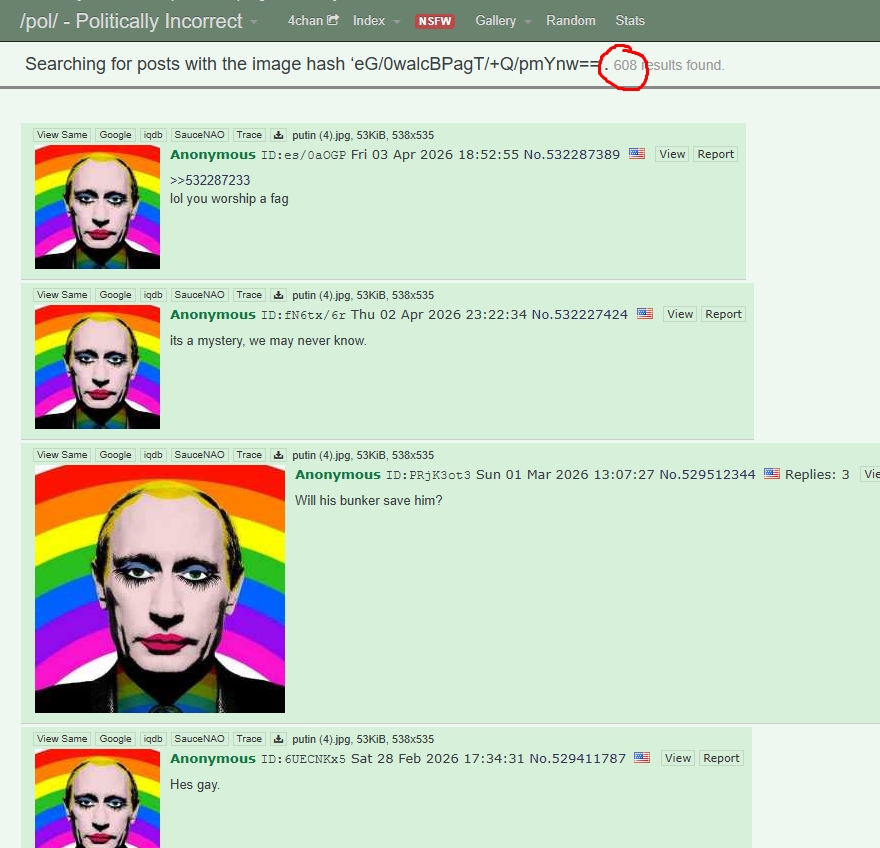This screenshot has height=848, width=880.
Task: Click View Same on post No.529512344
Action: tap(62, 455)
